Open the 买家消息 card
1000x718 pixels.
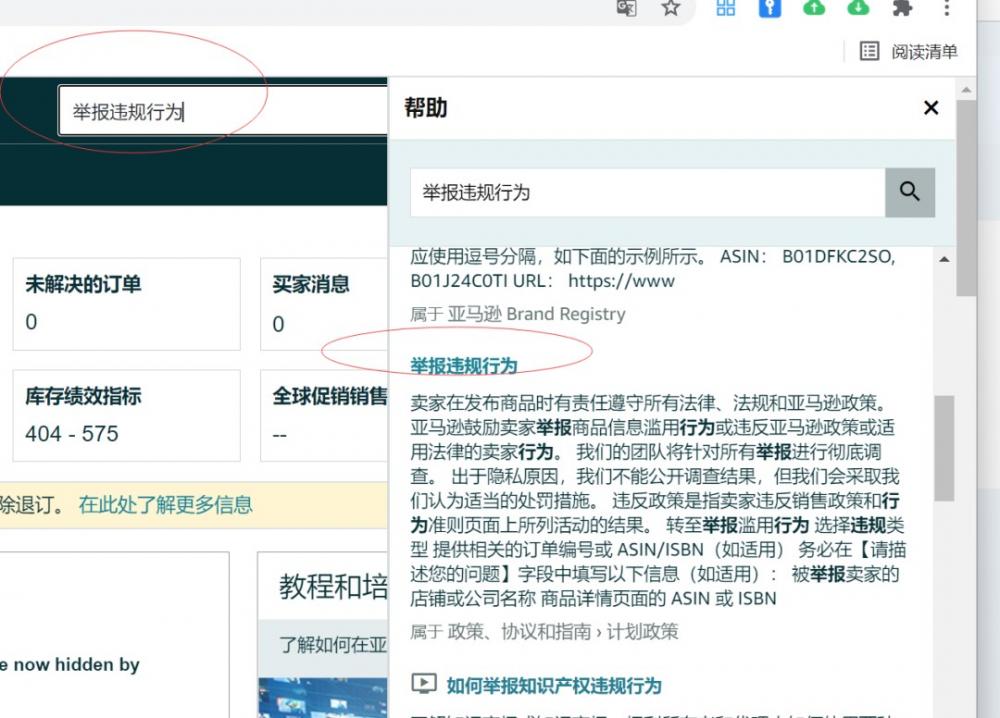click(324, 304)
